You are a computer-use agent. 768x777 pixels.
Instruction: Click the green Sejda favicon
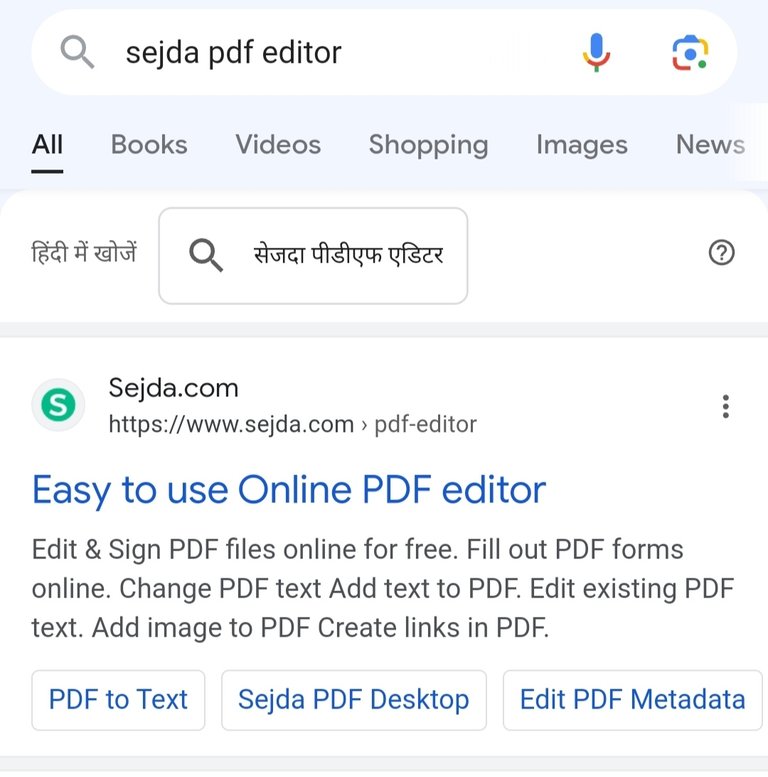tap(58, 405)
